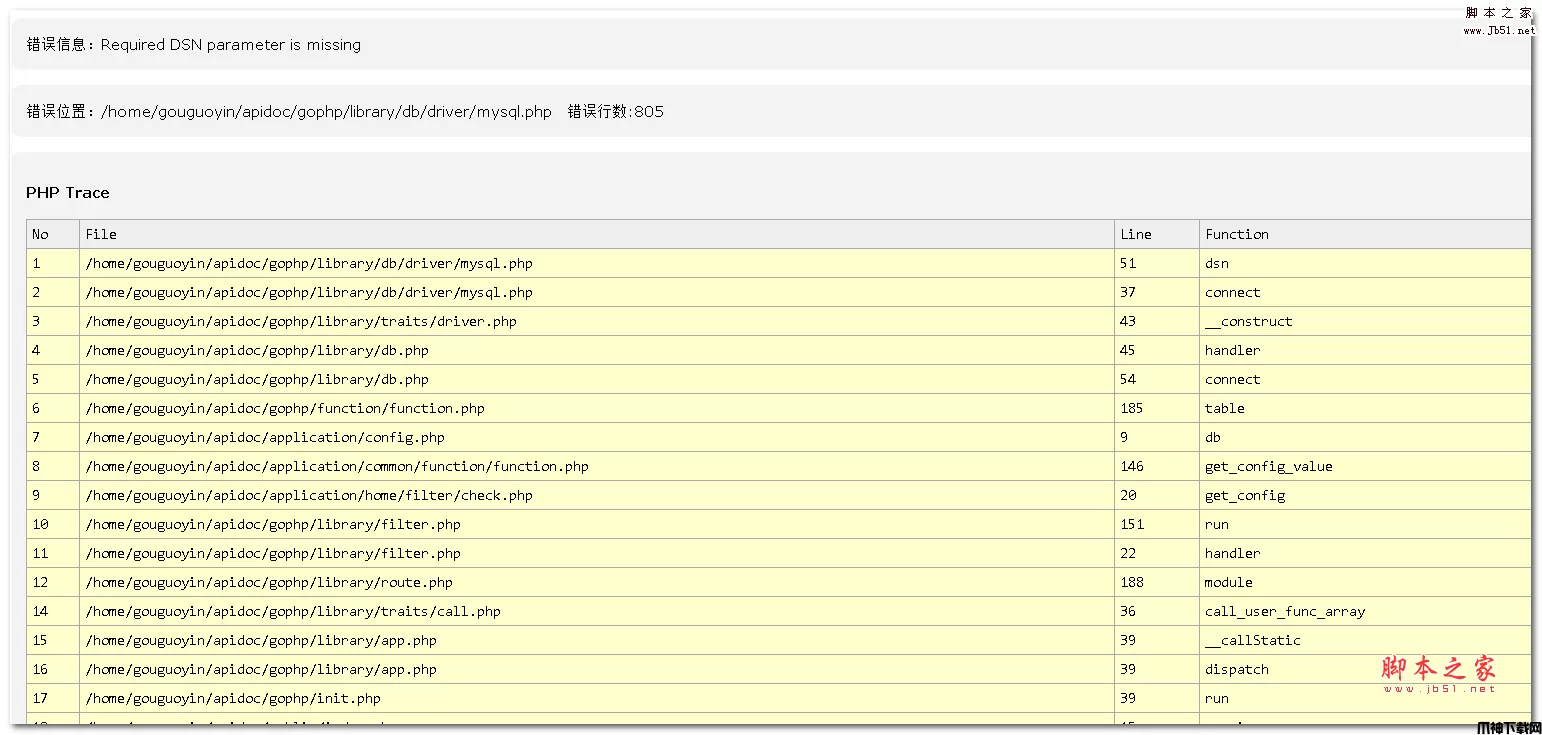Select the get_config_value entry in row 8
Image resolution: width=1542 pixels, height=735 pixels.
1269,466
